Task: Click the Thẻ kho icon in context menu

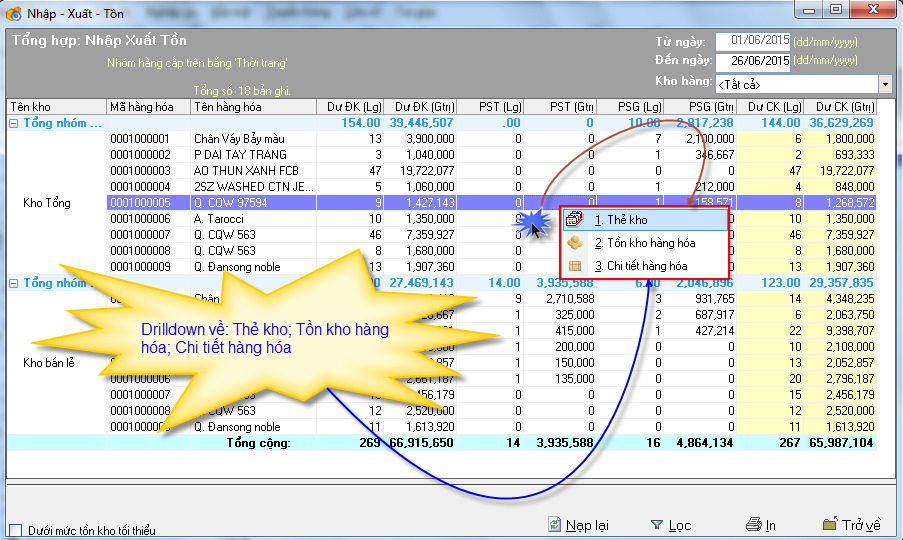Action: click(574, 220)
